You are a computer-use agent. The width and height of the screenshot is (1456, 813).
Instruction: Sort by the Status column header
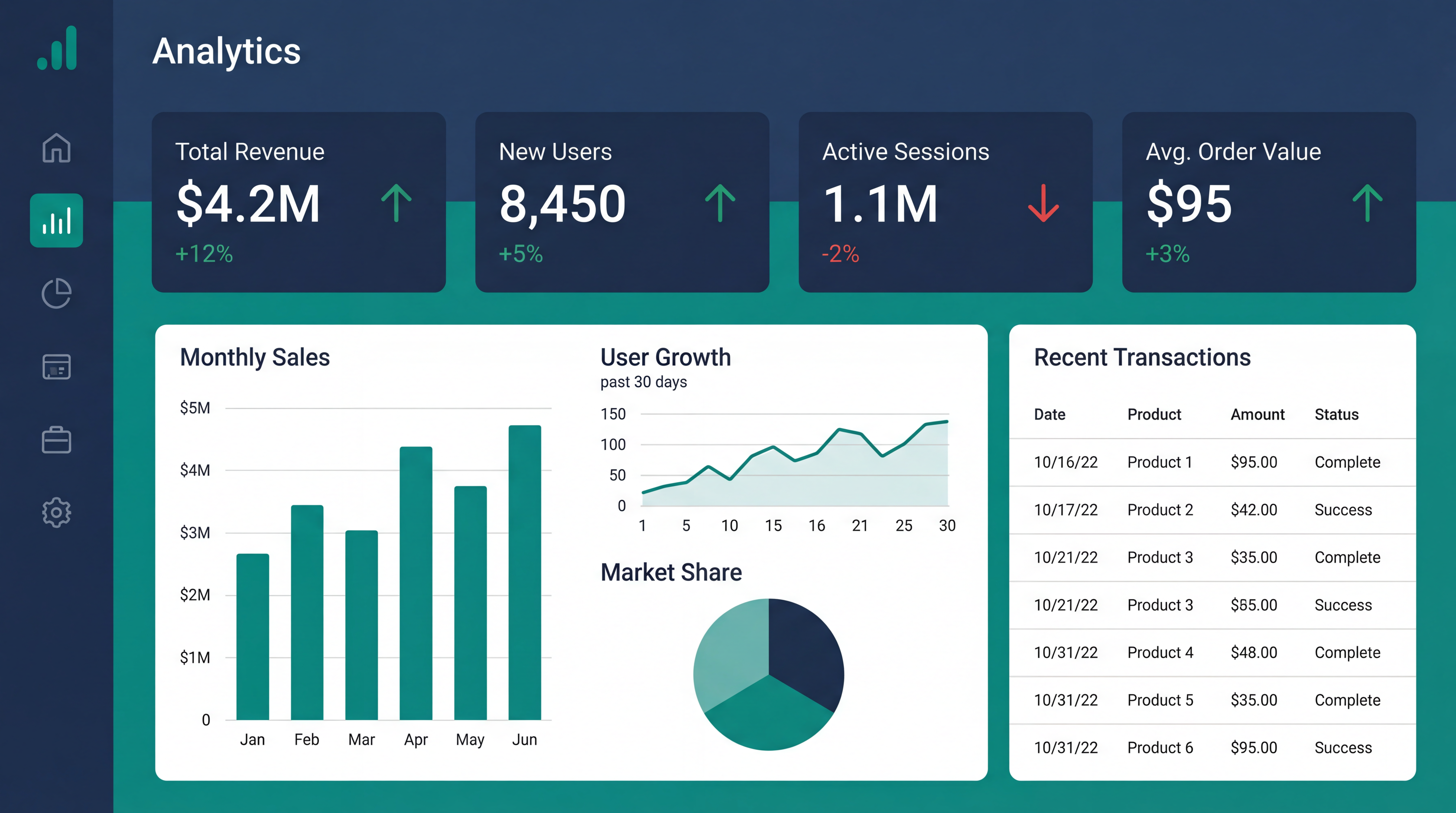1336,414
